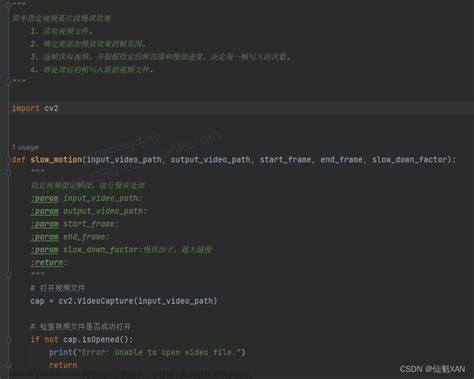The height and width of the screenshot is (379, 474).
Task: Click the 'def' keyword
Action: [19, 160]
